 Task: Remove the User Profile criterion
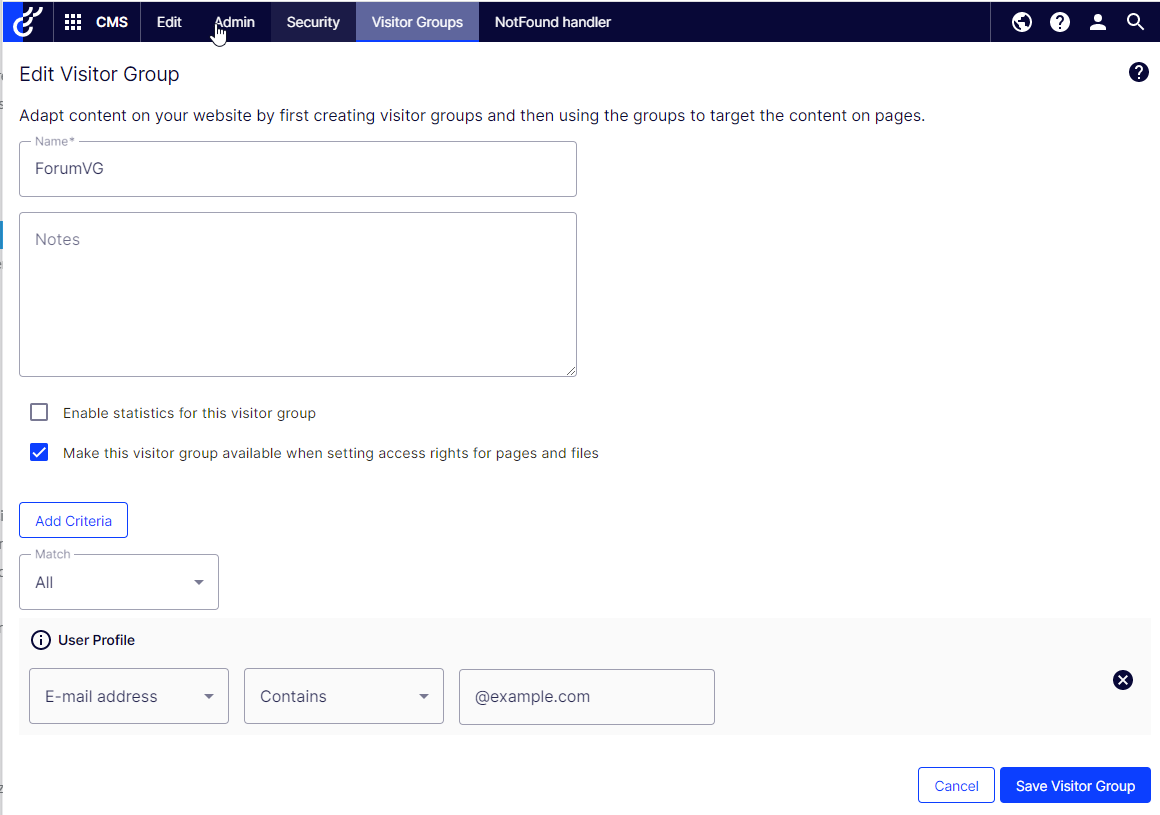1123,680
